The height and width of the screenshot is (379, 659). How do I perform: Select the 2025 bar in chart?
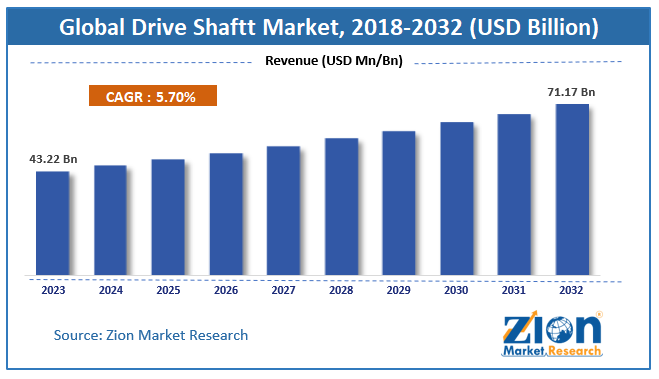click(168, 217)
